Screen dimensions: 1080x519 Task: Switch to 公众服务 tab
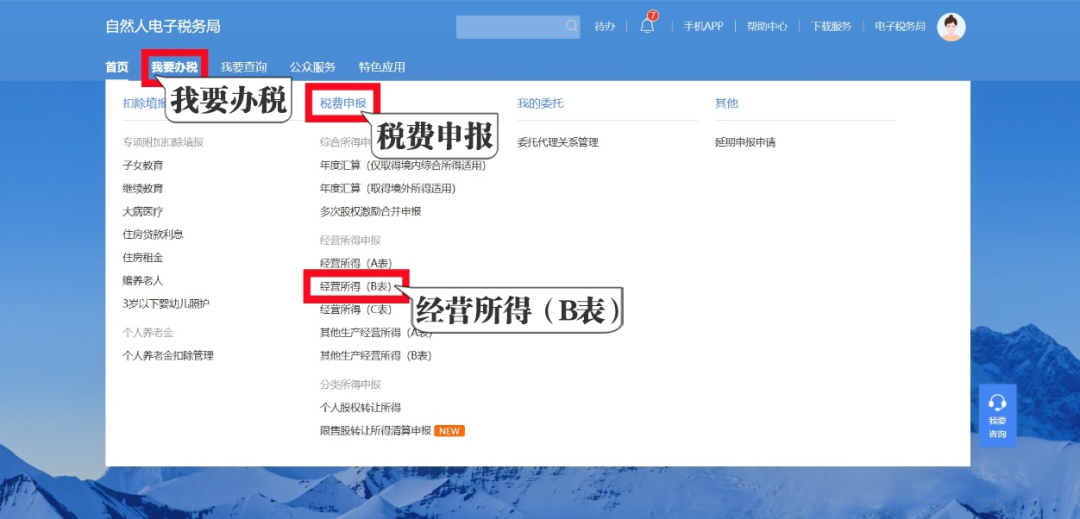pyautogui.click(x=313, y=67)
